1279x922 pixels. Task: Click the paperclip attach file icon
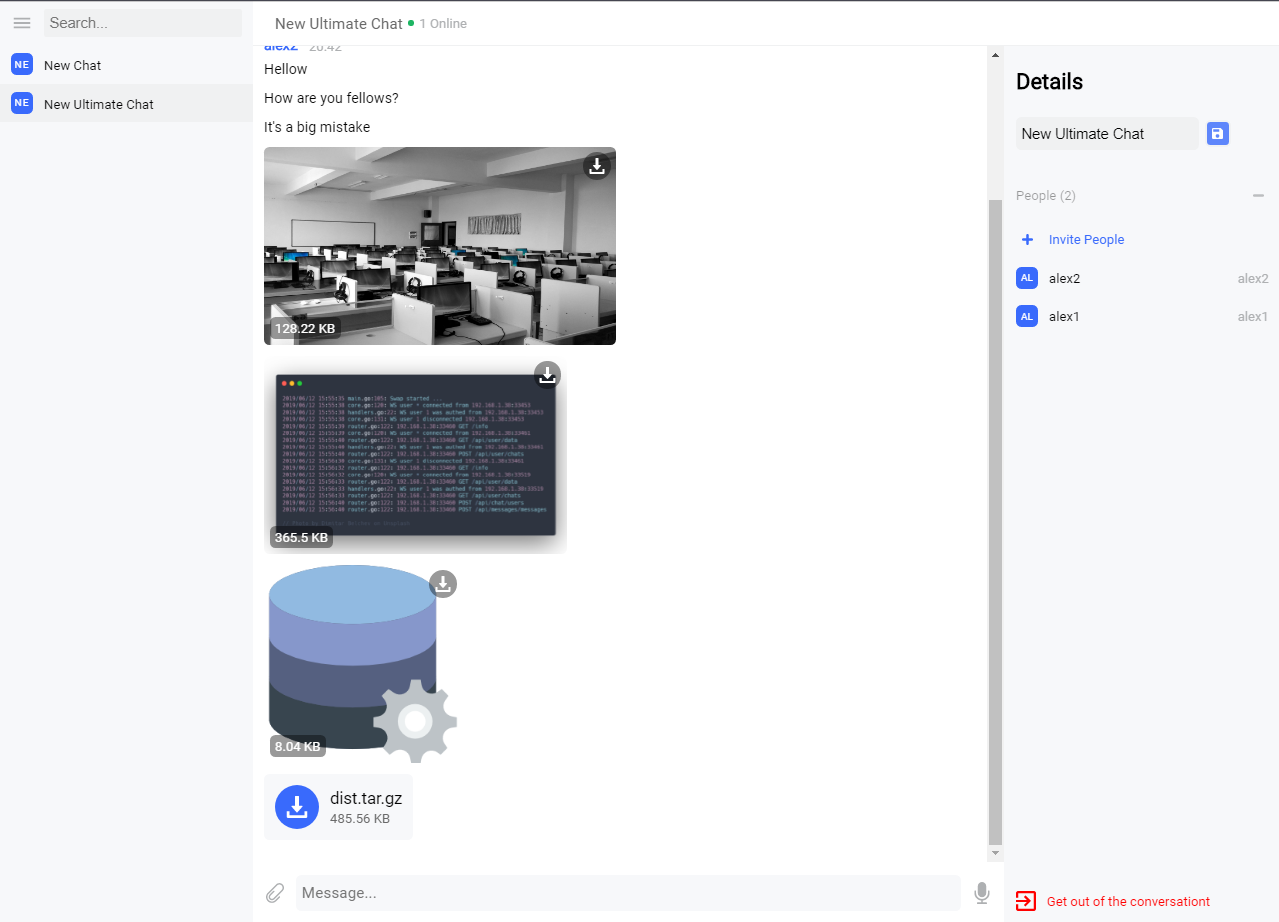275,893
